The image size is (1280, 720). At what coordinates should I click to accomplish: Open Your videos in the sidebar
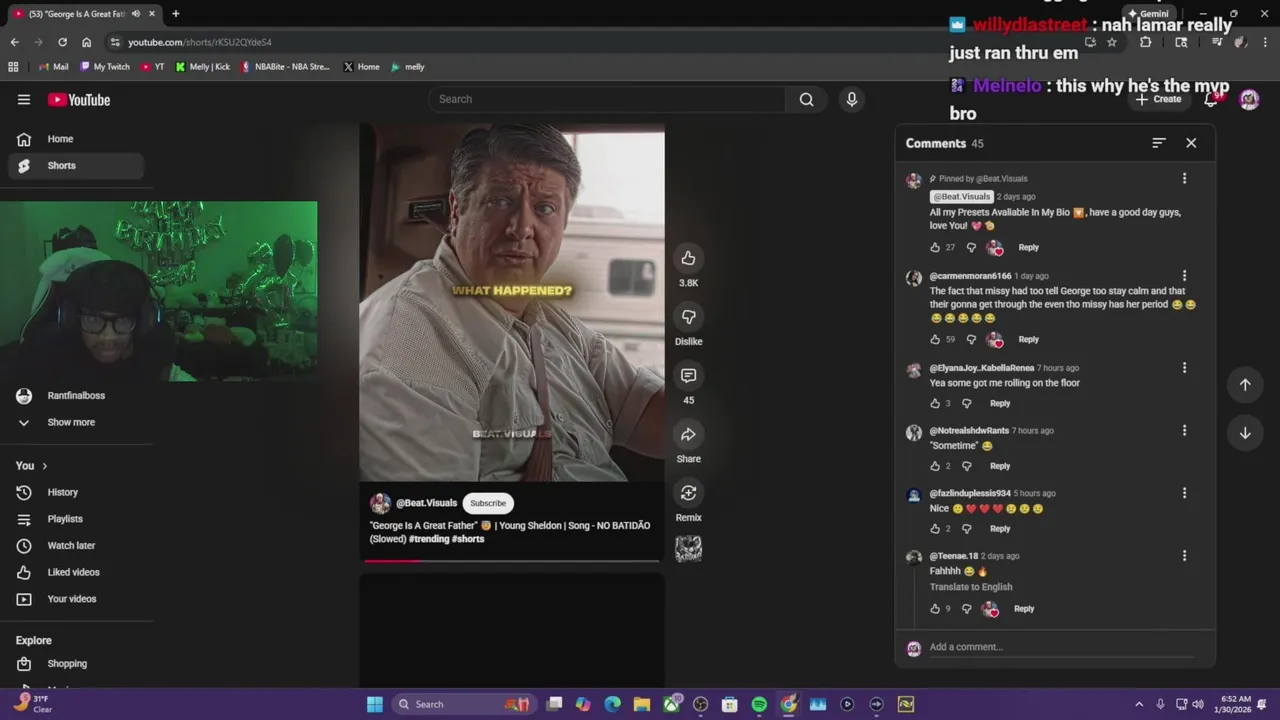point(76,599)
